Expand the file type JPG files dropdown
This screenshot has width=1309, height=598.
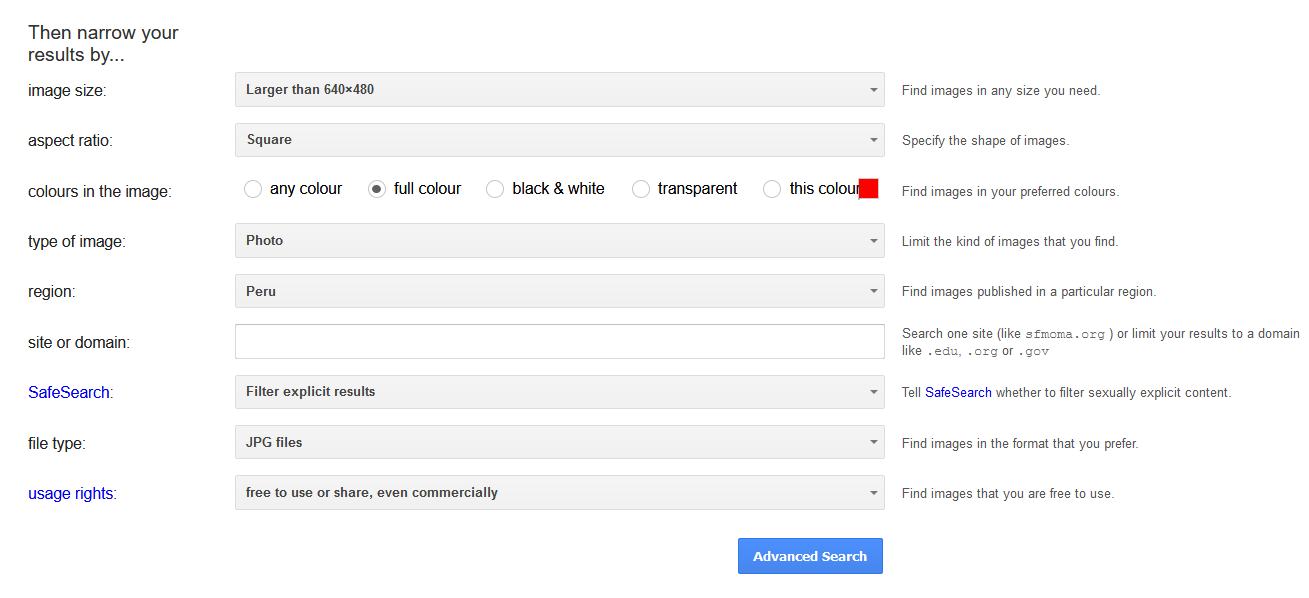(x=559, y=442)
